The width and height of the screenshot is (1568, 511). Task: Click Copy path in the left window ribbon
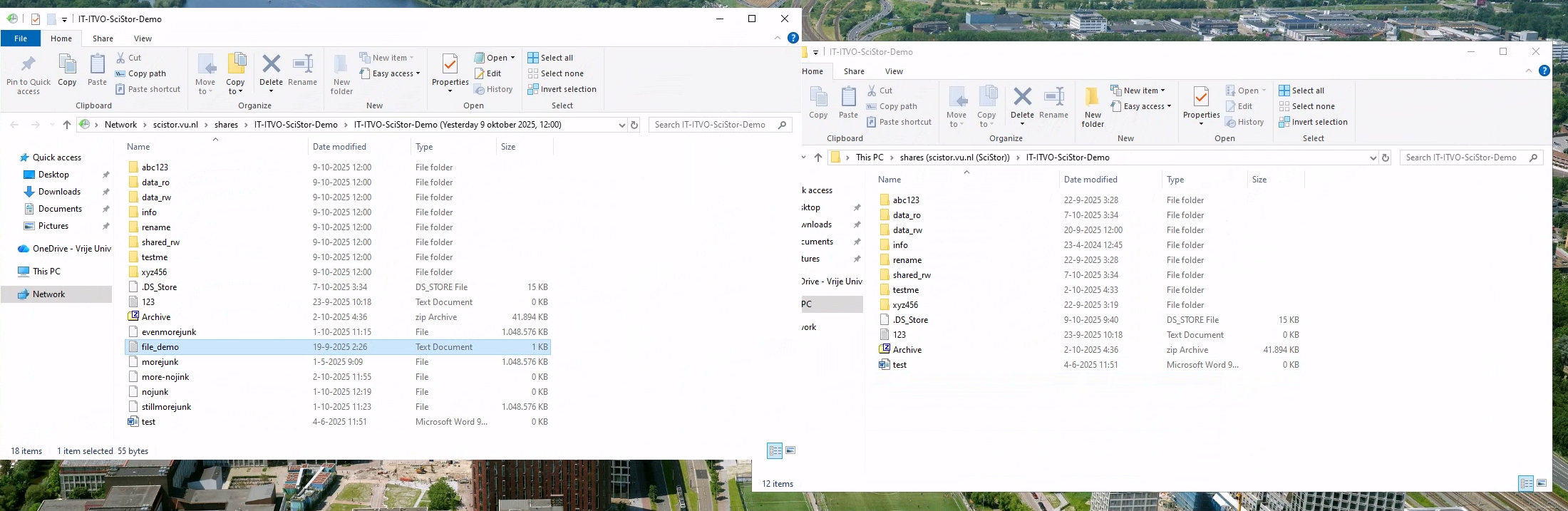coord(147,73)
